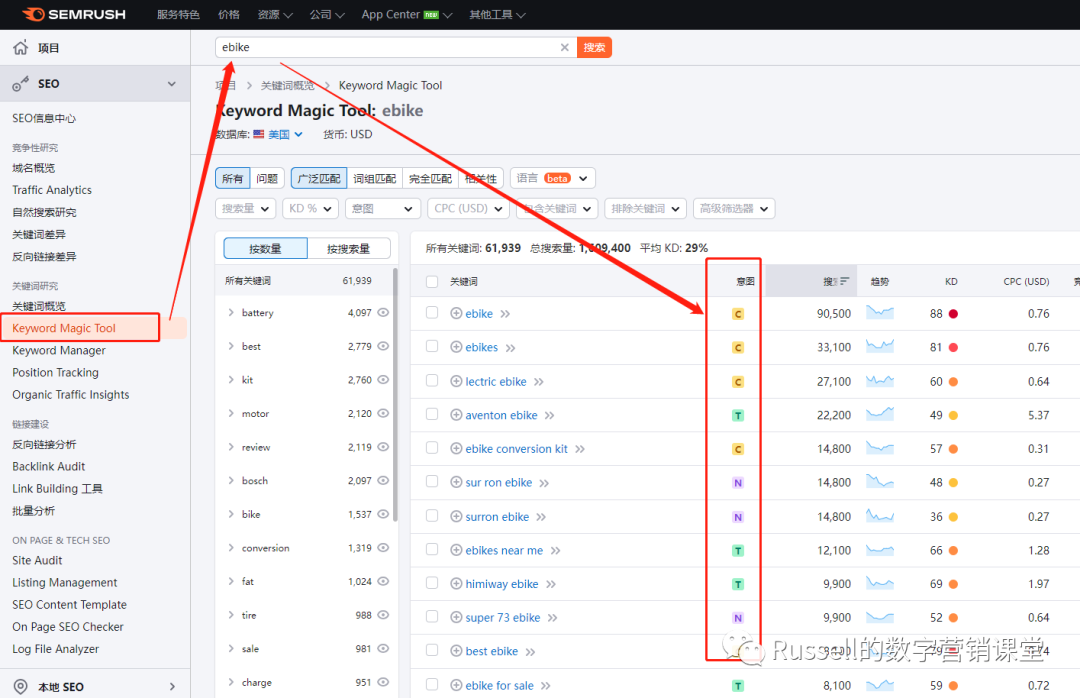Open the 排除关键词 dropdown
The width and height of the screenshot is (1080, 698).
(x=645, y=208)
